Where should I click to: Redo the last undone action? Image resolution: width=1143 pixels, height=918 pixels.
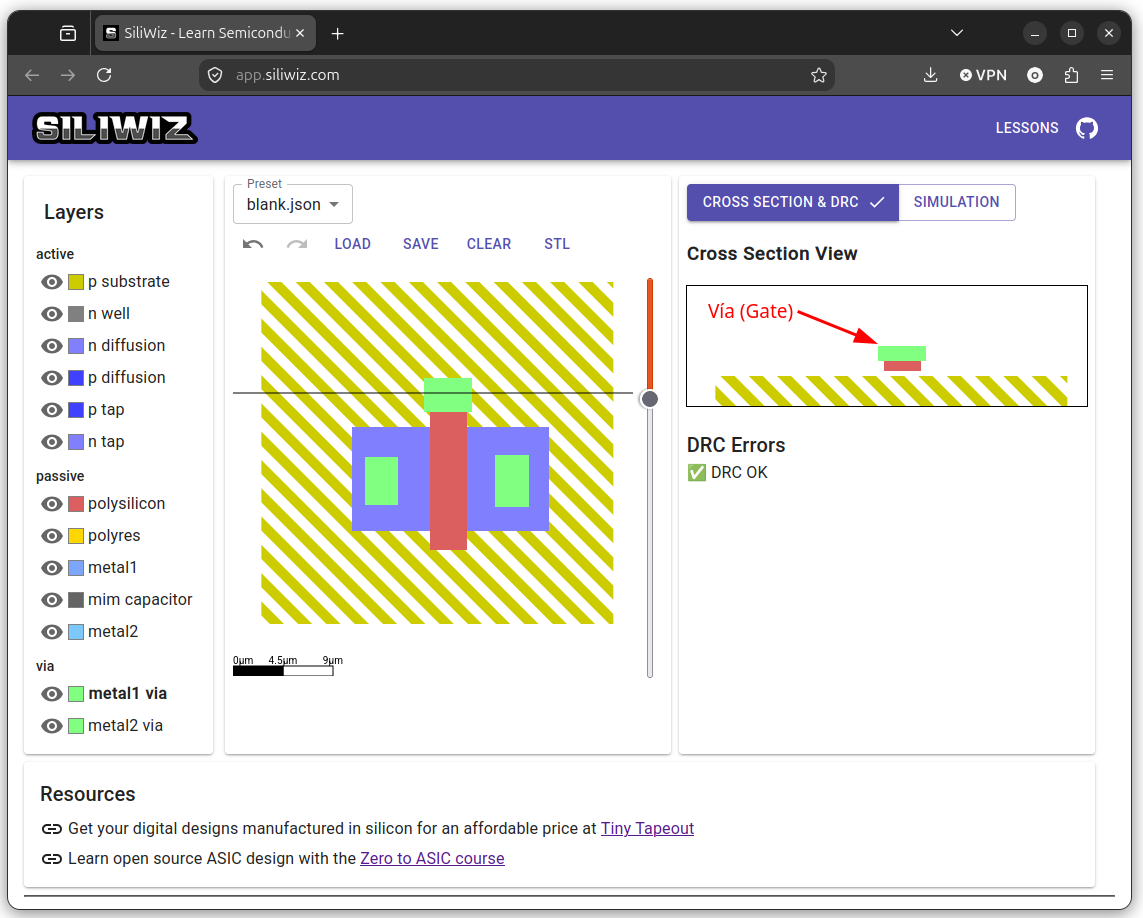click(297, 244)
